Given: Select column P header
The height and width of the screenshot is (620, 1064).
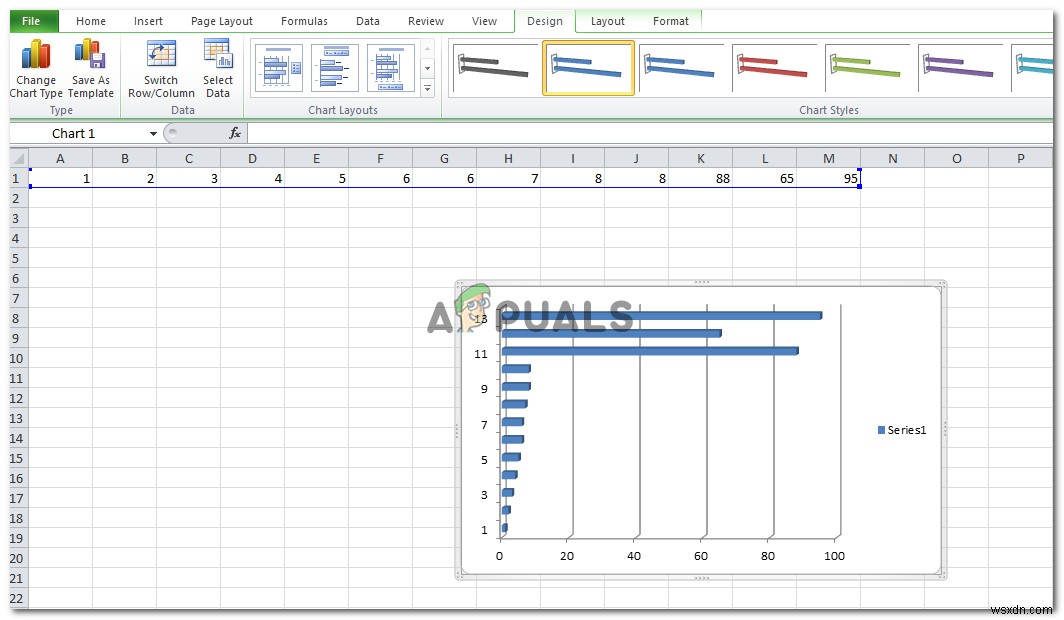Looking at the screenshot, I should click(x=1021, y=159).
